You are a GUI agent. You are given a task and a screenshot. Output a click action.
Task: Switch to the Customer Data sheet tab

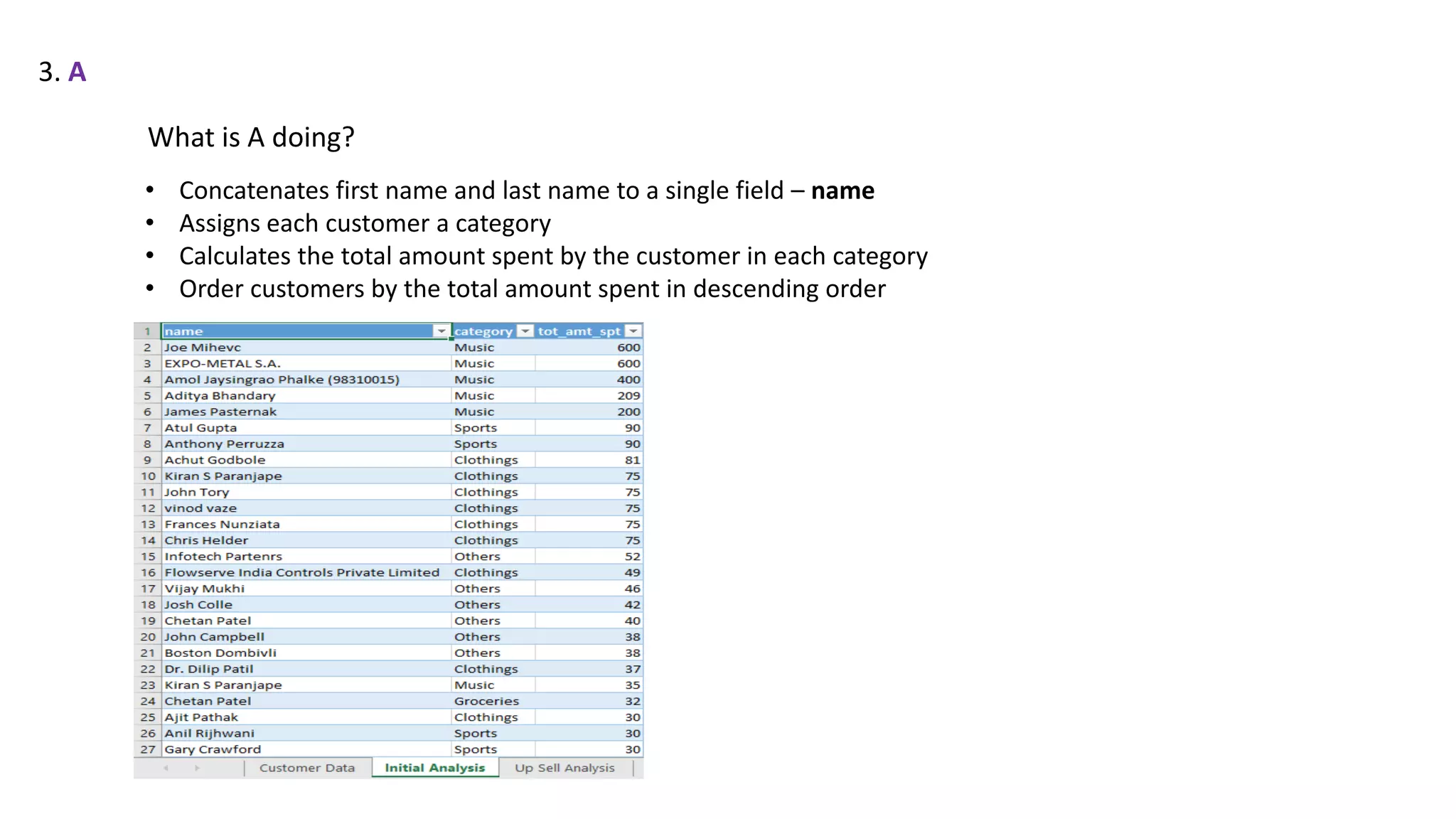(307, 768)
